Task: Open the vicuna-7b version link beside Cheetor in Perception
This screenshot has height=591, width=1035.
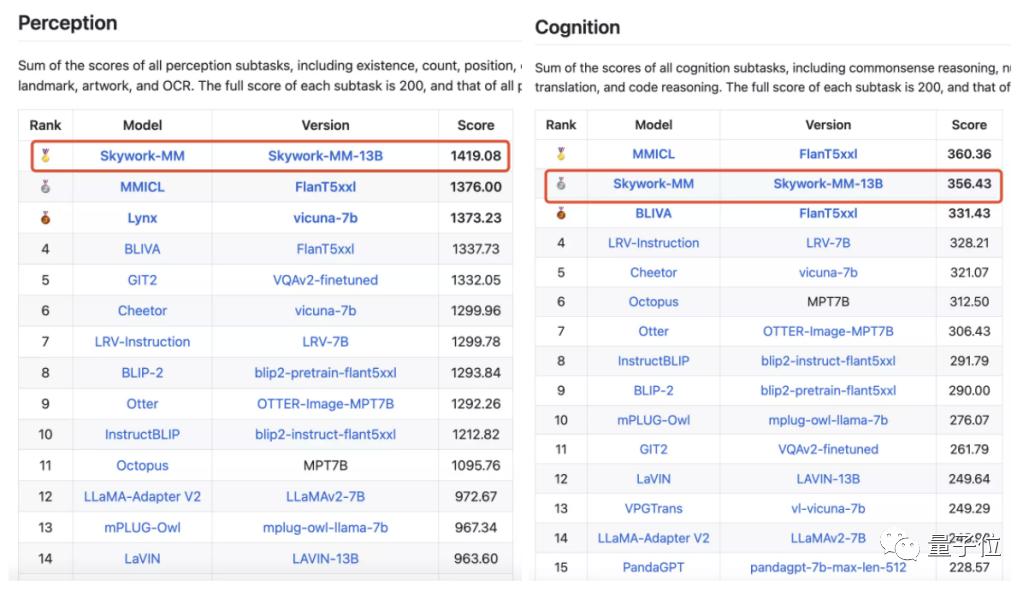Action: pyautogui.click(x=325, y=311)
